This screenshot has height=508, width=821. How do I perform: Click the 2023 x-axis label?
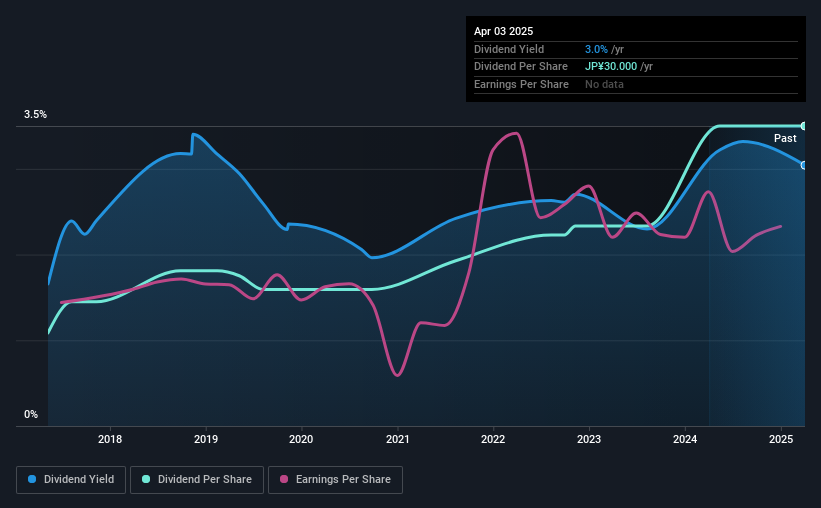tap(589, 439)
